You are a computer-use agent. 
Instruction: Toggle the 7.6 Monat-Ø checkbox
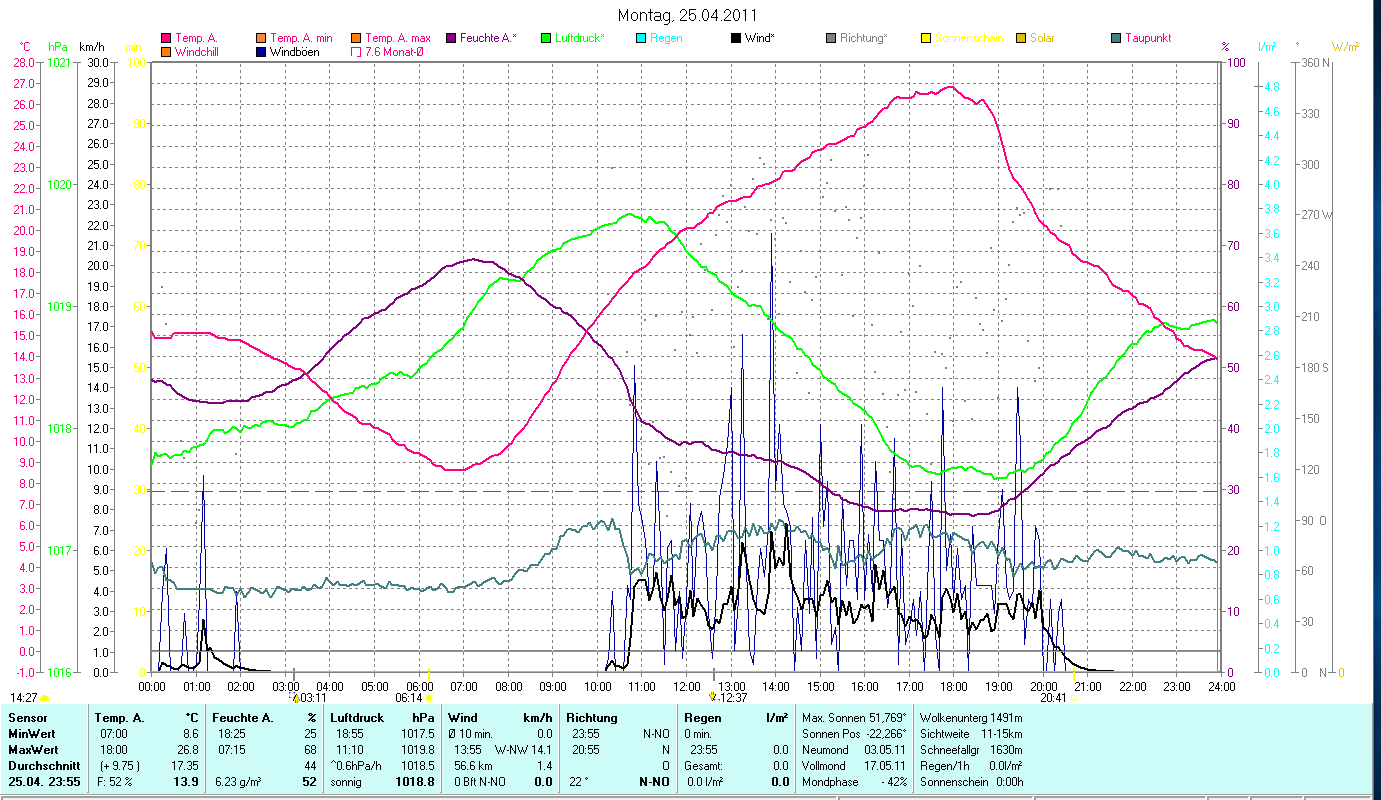click(356, 52)
